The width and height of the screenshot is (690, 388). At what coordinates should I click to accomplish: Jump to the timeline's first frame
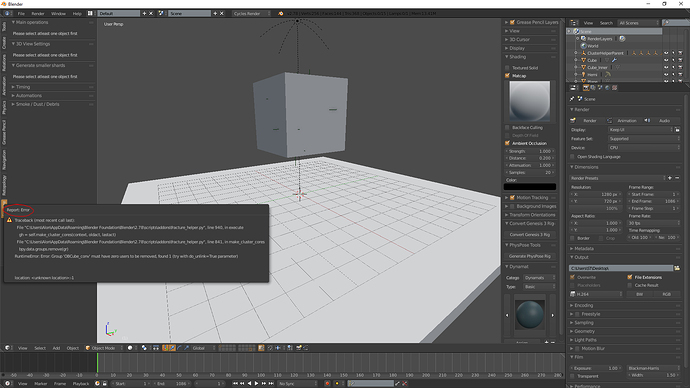[x=235, y=384]
